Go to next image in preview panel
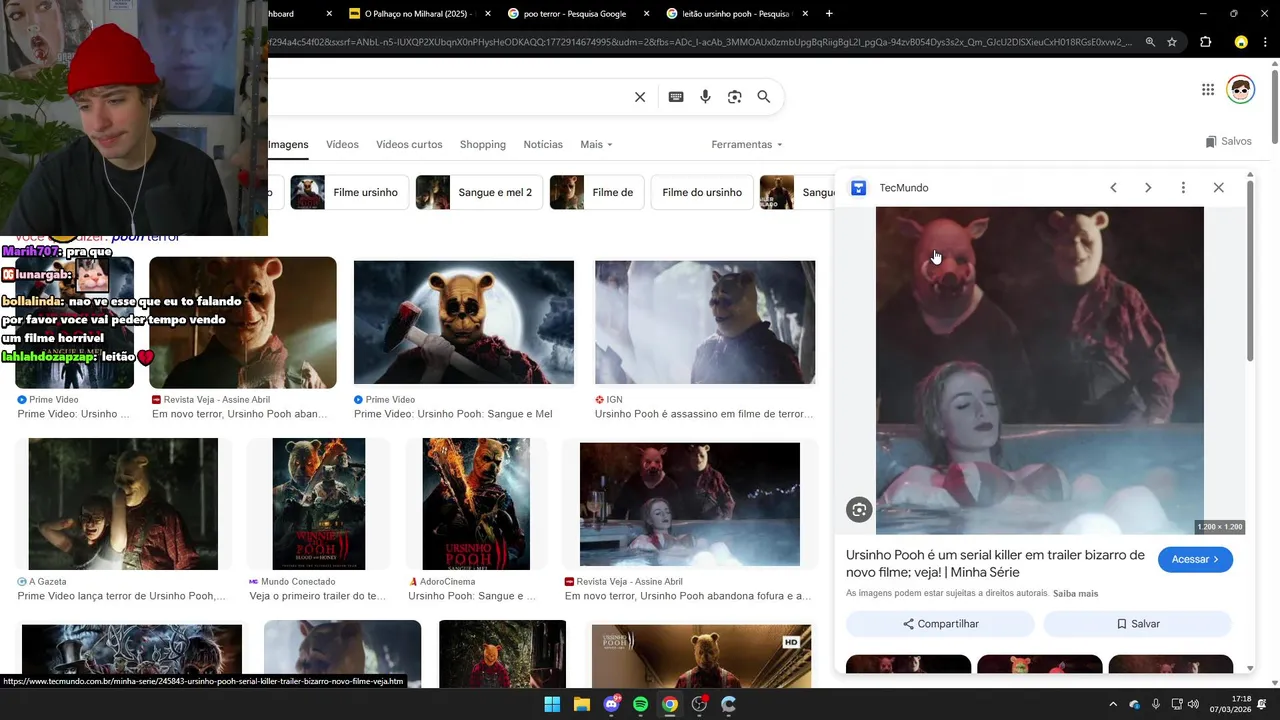 pyautogui.click(x=1148, y=188)
